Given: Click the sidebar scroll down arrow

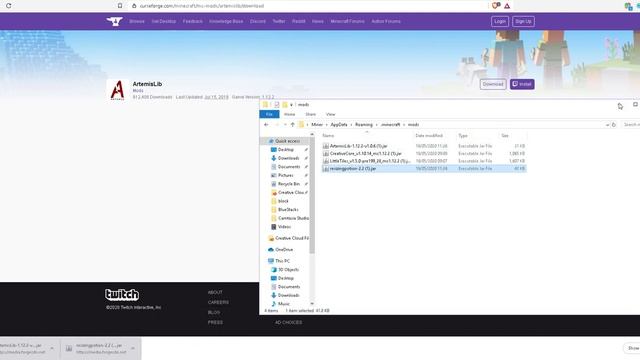Looking at the screenshot, I should pyautogui.click(x=312, y=304).
